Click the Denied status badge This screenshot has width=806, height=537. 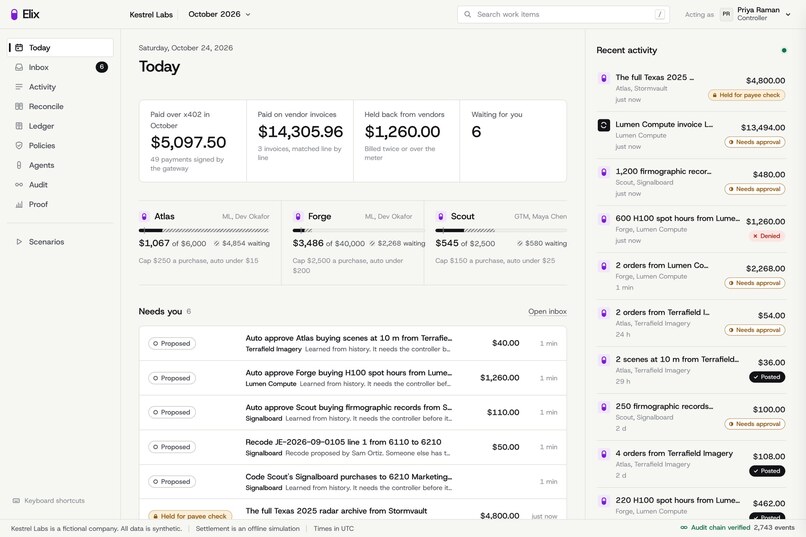coord(766,236)
